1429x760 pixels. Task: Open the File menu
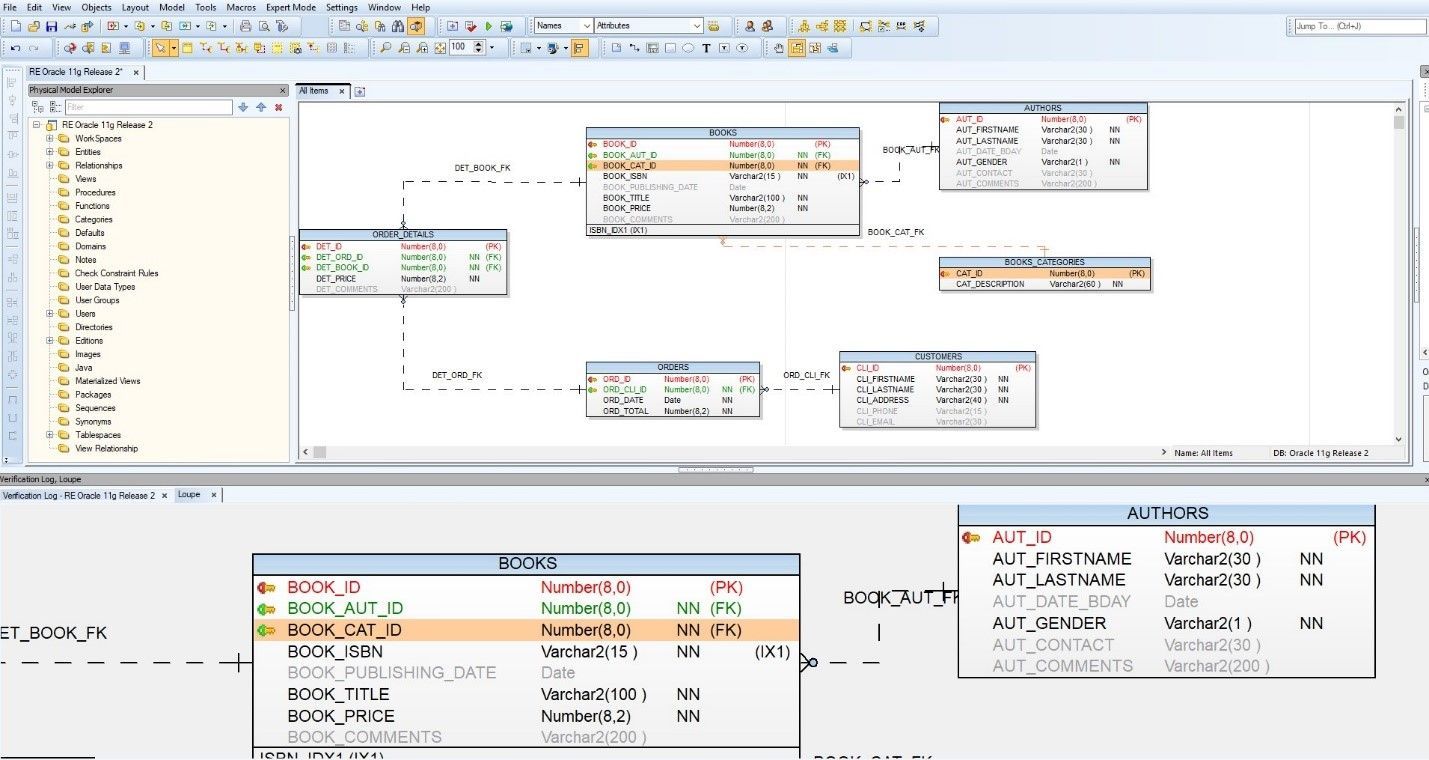click(x=10, y=7)
